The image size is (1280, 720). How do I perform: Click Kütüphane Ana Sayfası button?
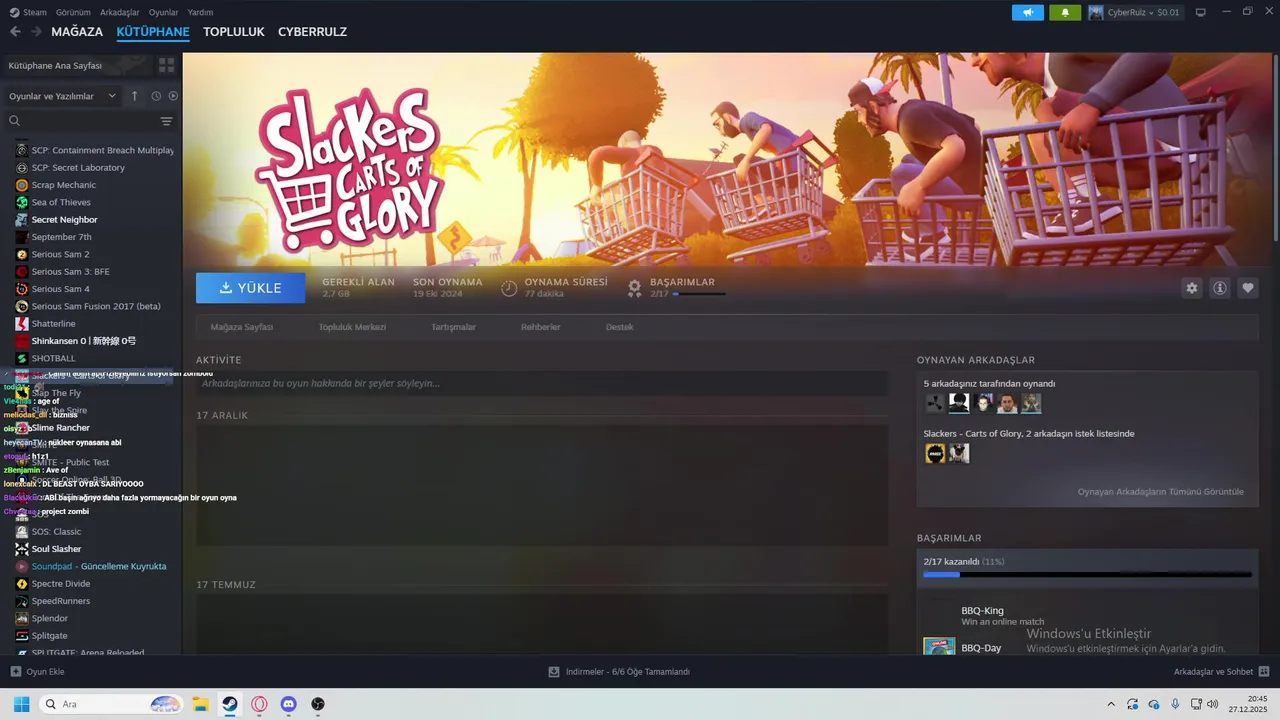tap(77, 65)
